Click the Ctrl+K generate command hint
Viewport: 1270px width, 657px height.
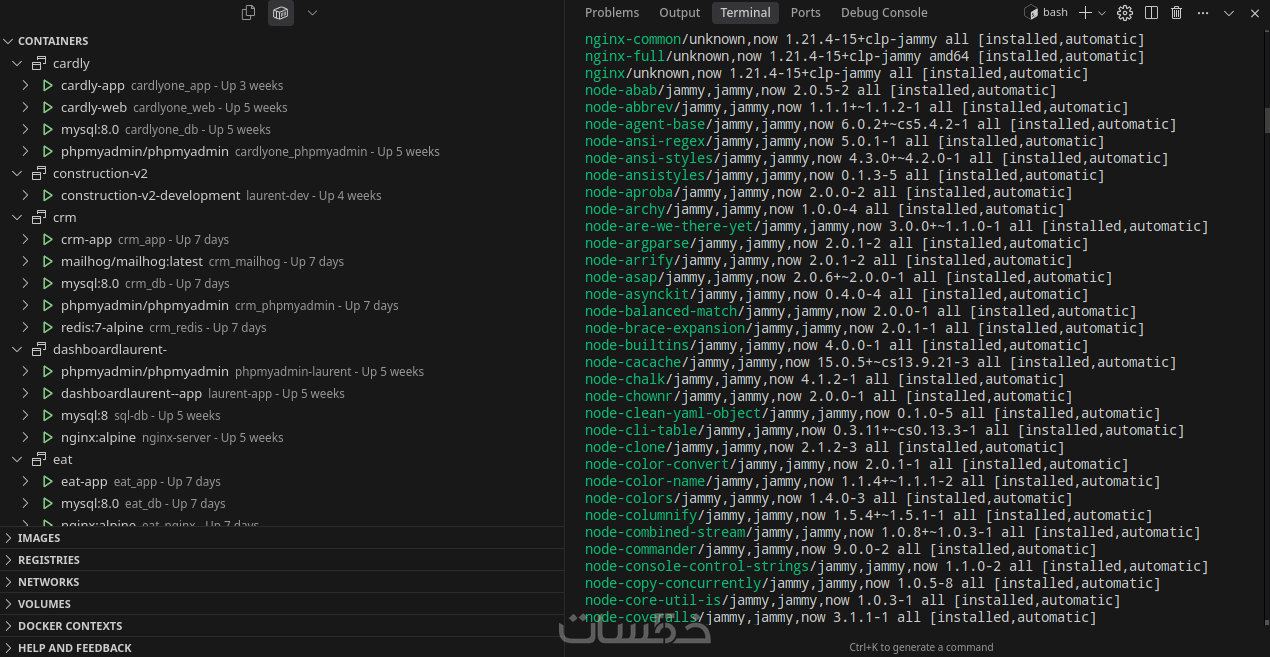tap(921, 647)
